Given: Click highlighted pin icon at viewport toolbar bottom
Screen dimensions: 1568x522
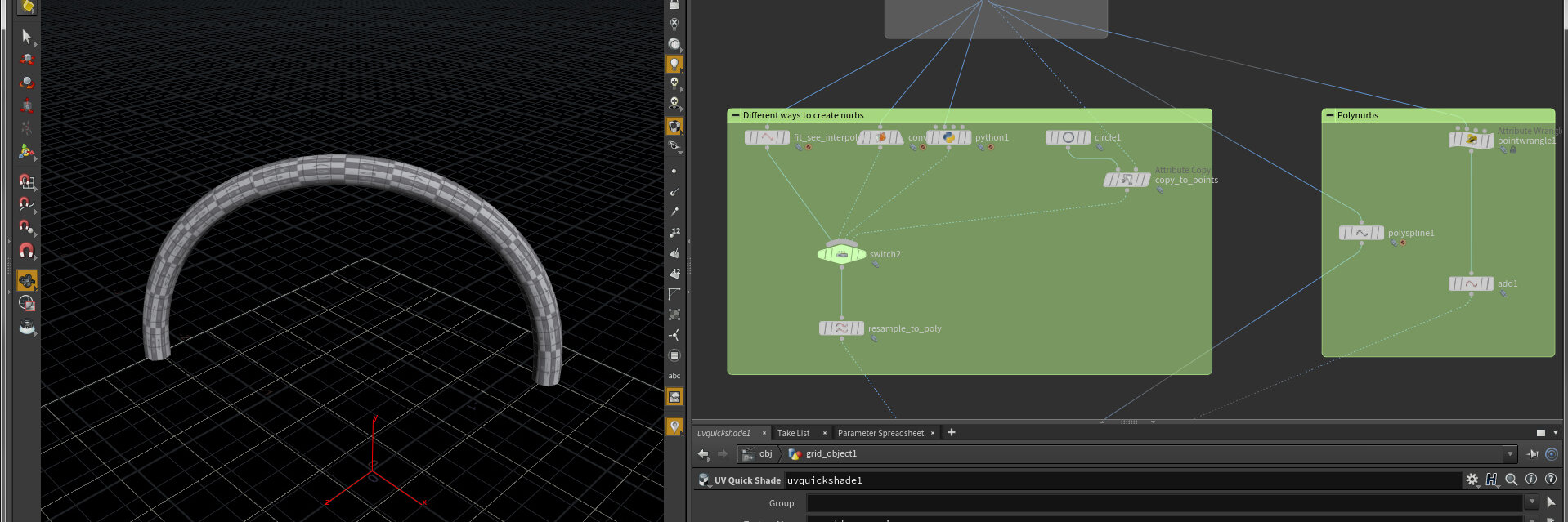Looking at the screenshot, I should 674,426.
